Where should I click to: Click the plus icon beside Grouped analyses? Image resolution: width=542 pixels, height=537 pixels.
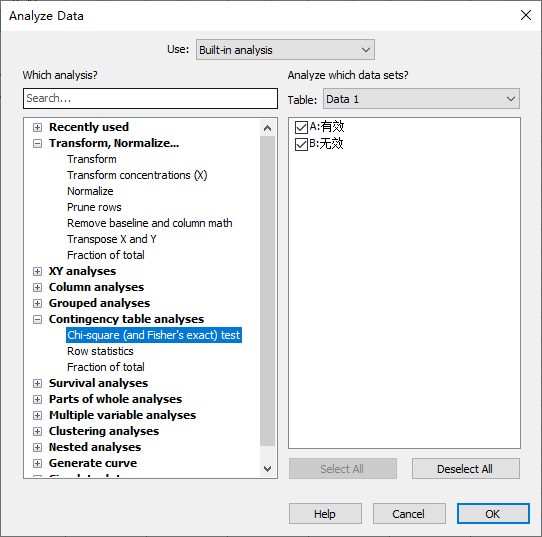37,303
